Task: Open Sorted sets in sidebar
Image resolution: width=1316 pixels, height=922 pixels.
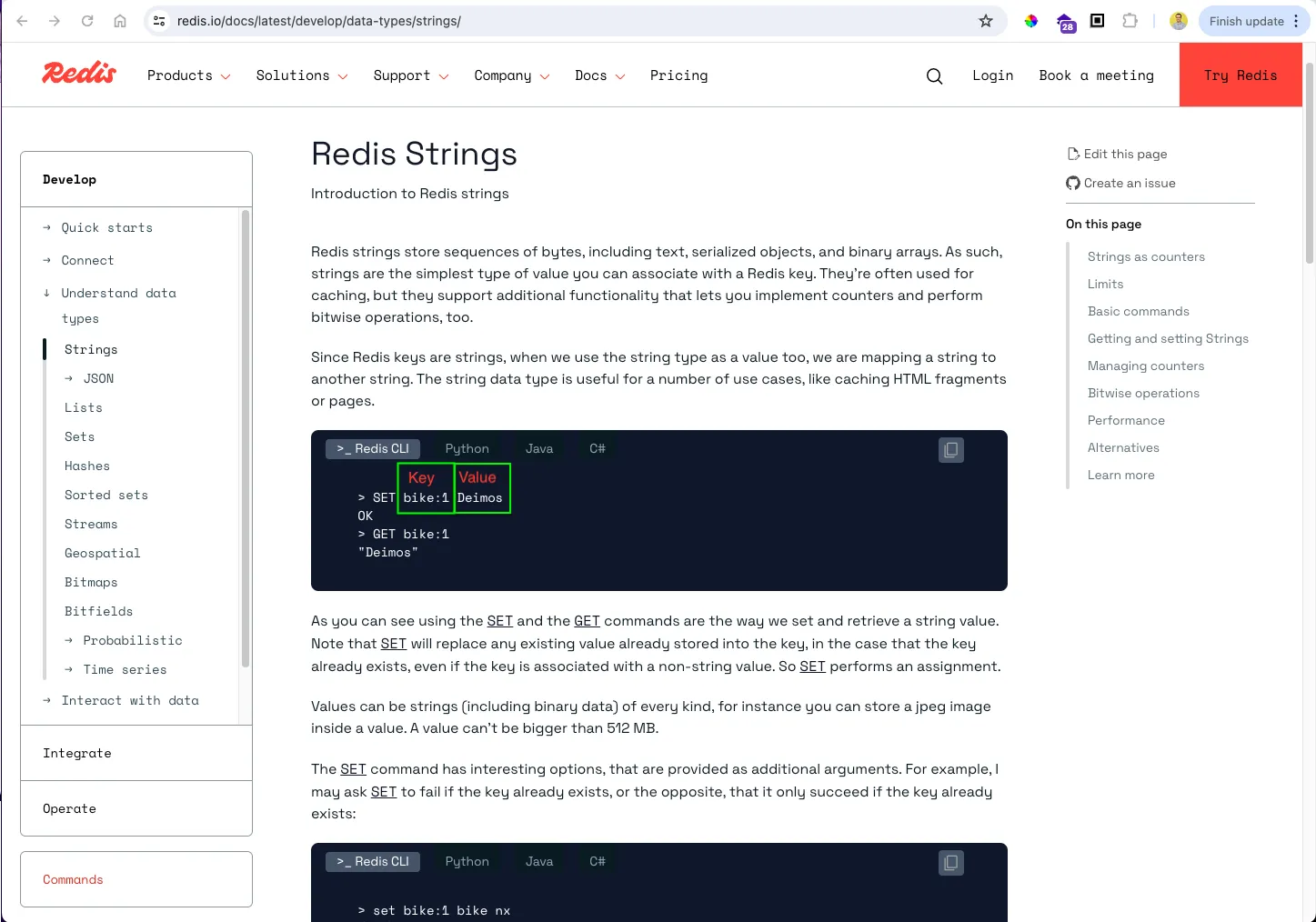Action: tap(106, 496)
